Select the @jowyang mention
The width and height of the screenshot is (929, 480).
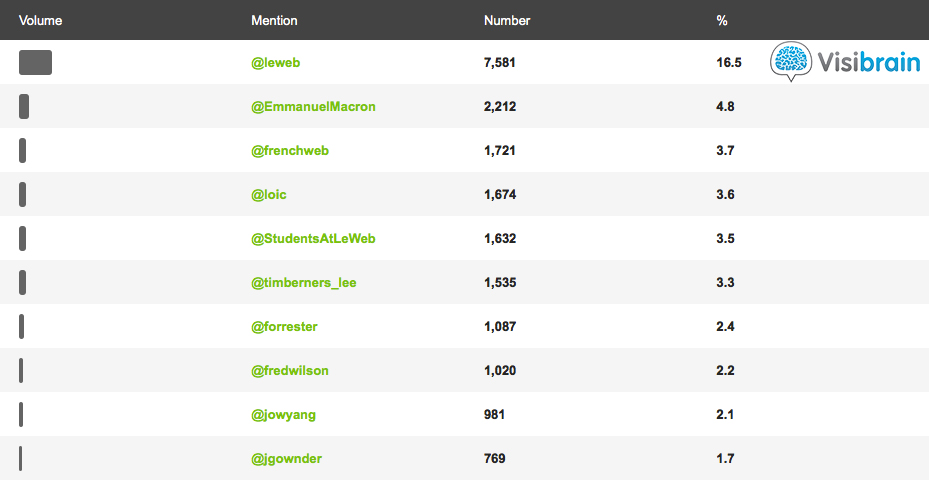[284, 415]
